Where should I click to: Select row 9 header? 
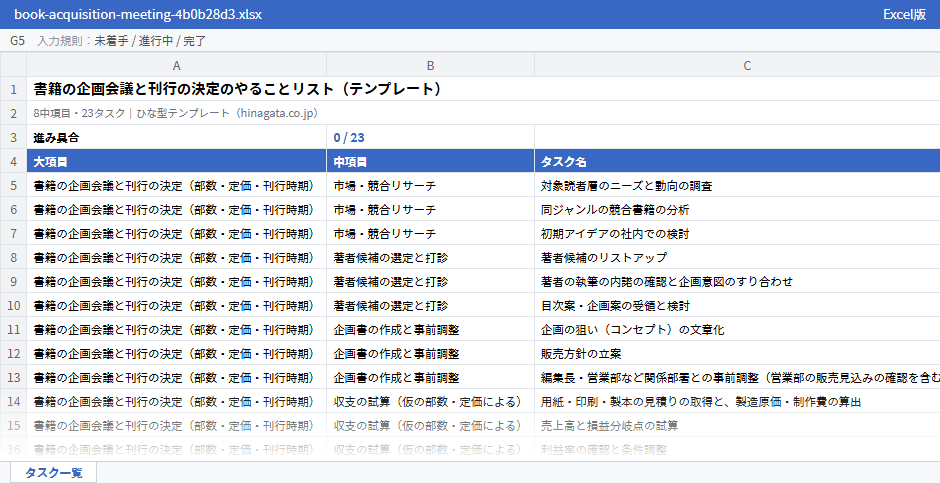pos(13,281)
